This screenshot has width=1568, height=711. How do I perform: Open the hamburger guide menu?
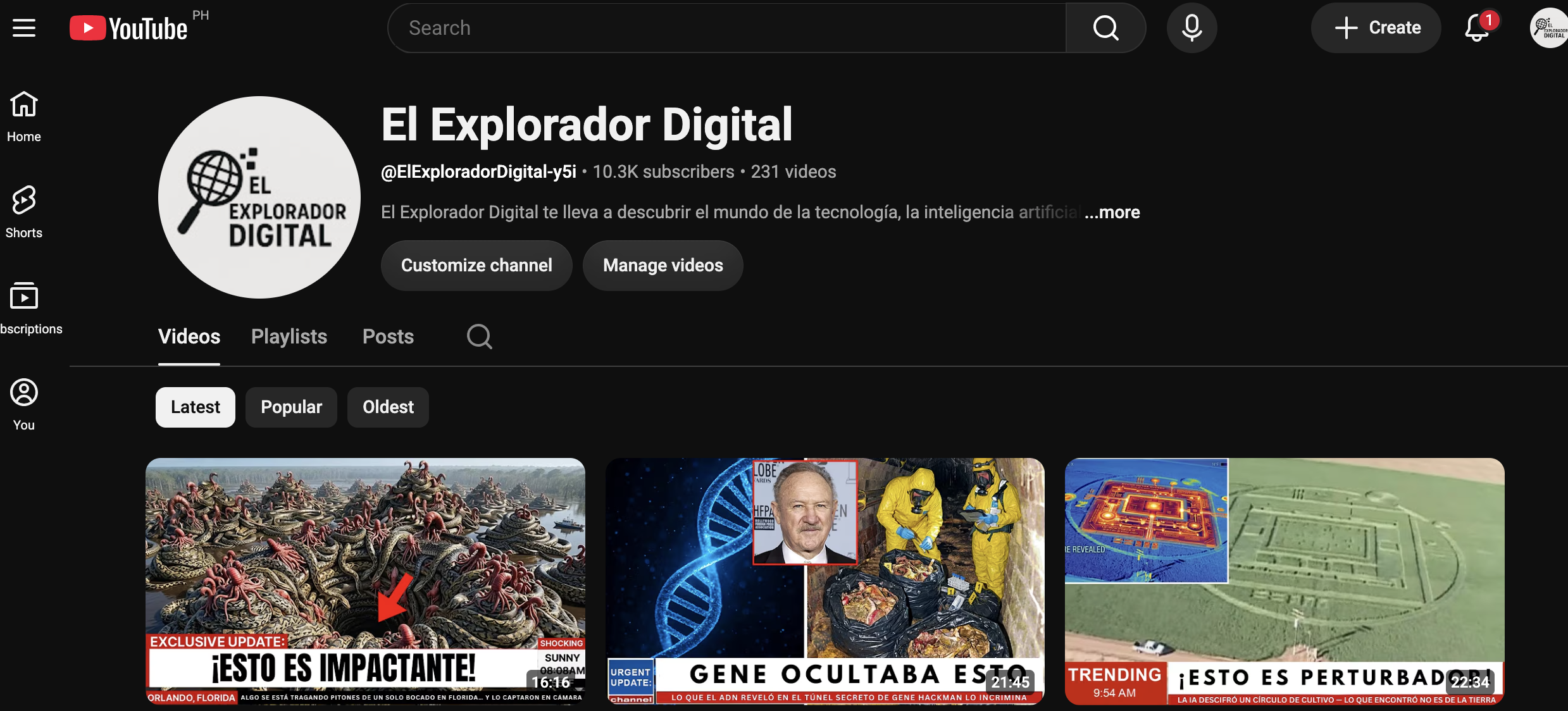24,28
